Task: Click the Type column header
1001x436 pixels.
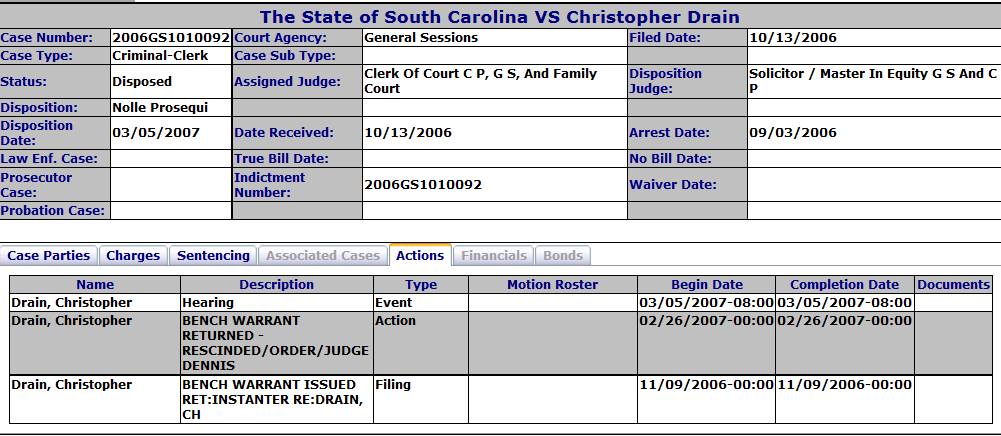Action: pos(421,285)
